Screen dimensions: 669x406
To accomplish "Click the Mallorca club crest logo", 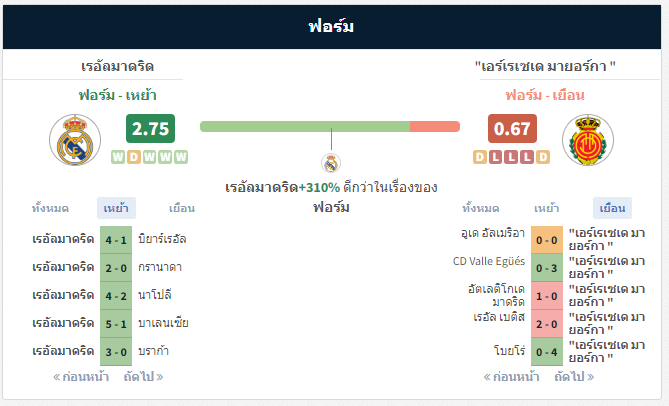I will [588, 140].
